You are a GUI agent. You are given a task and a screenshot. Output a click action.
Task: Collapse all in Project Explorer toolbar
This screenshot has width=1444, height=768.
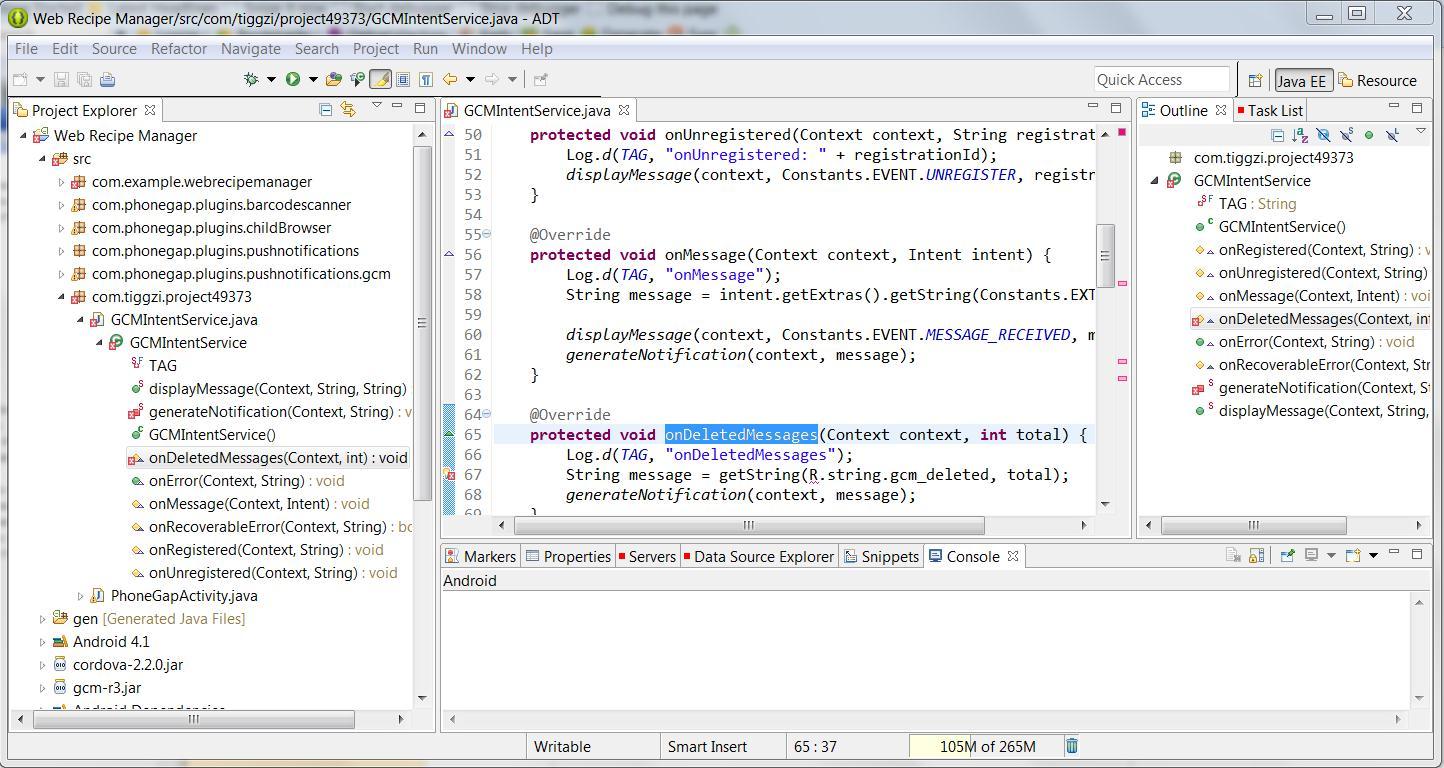(325, 110)
